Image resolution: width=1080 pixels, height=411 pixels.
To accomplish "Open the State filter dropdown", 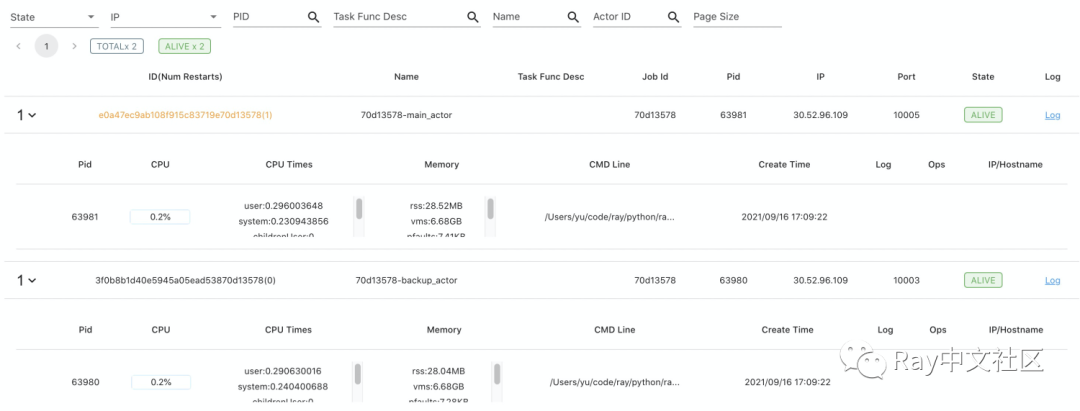I will pyautogui.click(x=91, y=17).
